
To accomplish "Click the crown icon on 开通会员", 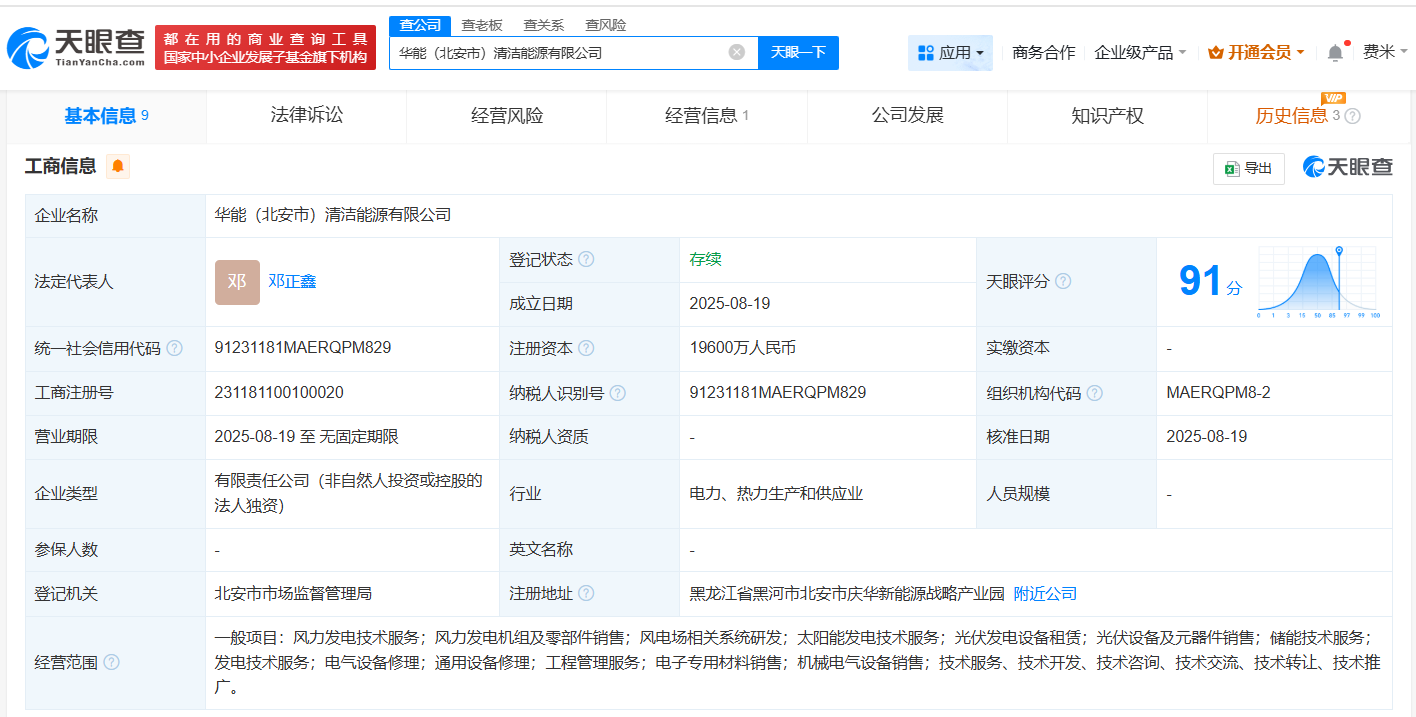I will 1216,51.
